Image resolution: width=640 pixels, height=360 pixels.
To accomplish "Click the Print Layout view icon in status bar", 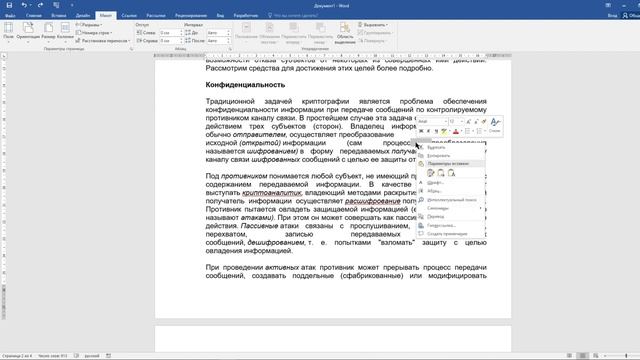I will (x=583, y=356).
